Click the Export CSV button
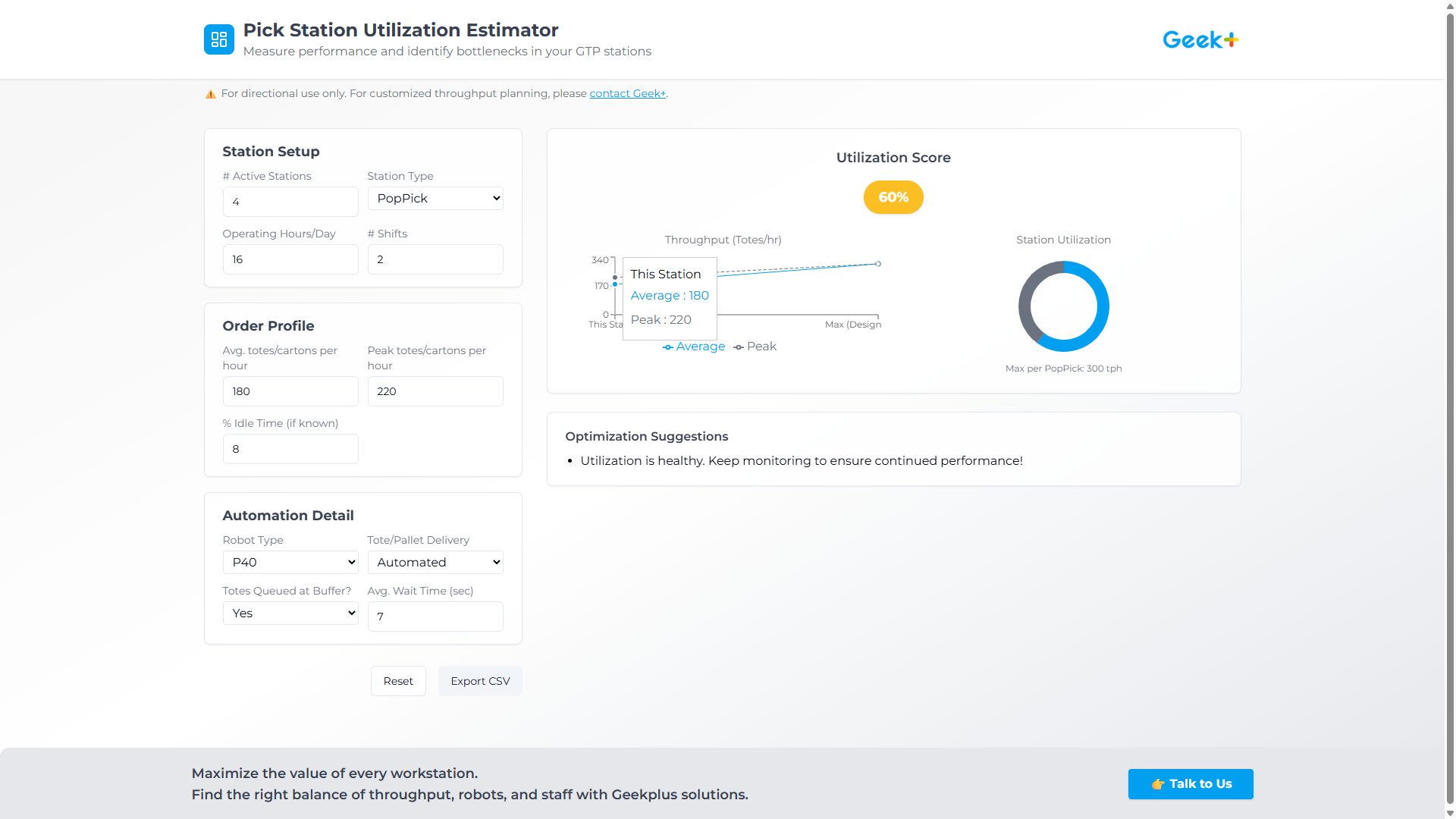Viewport: 1456px width, 819px height. 479,680
